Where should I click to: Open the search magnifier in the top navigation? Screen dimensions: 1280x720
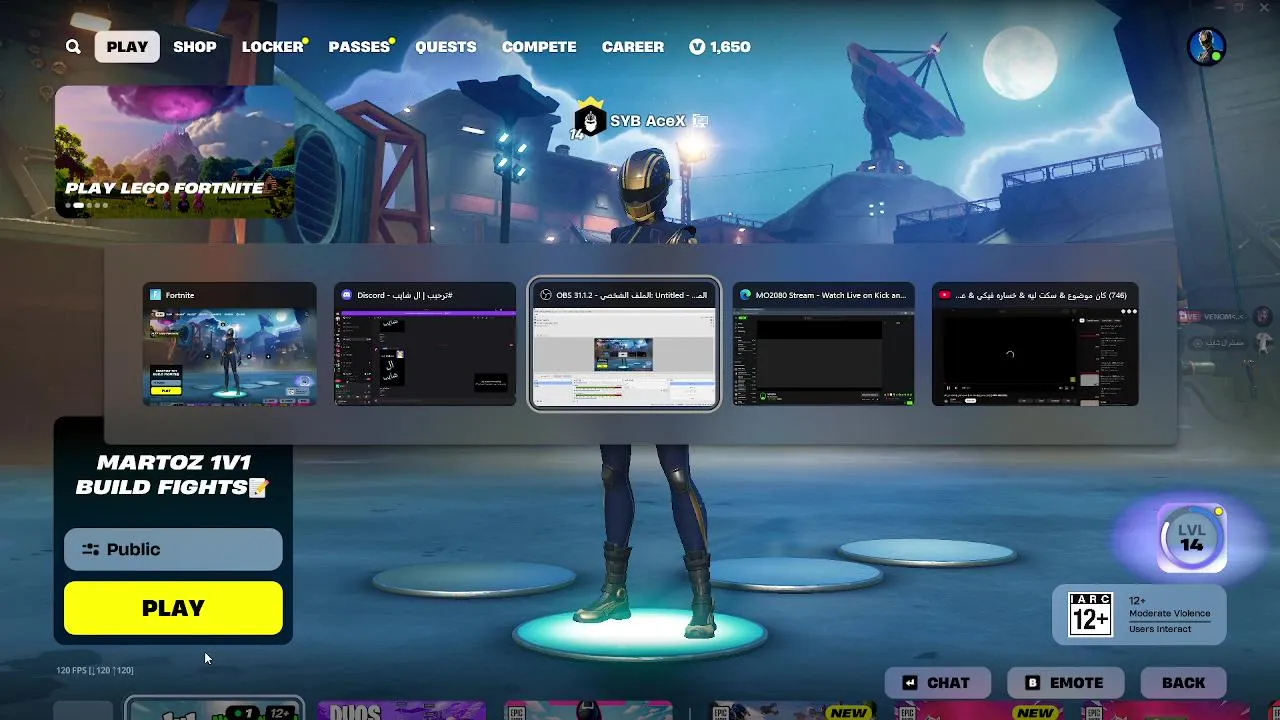point(73,47)
